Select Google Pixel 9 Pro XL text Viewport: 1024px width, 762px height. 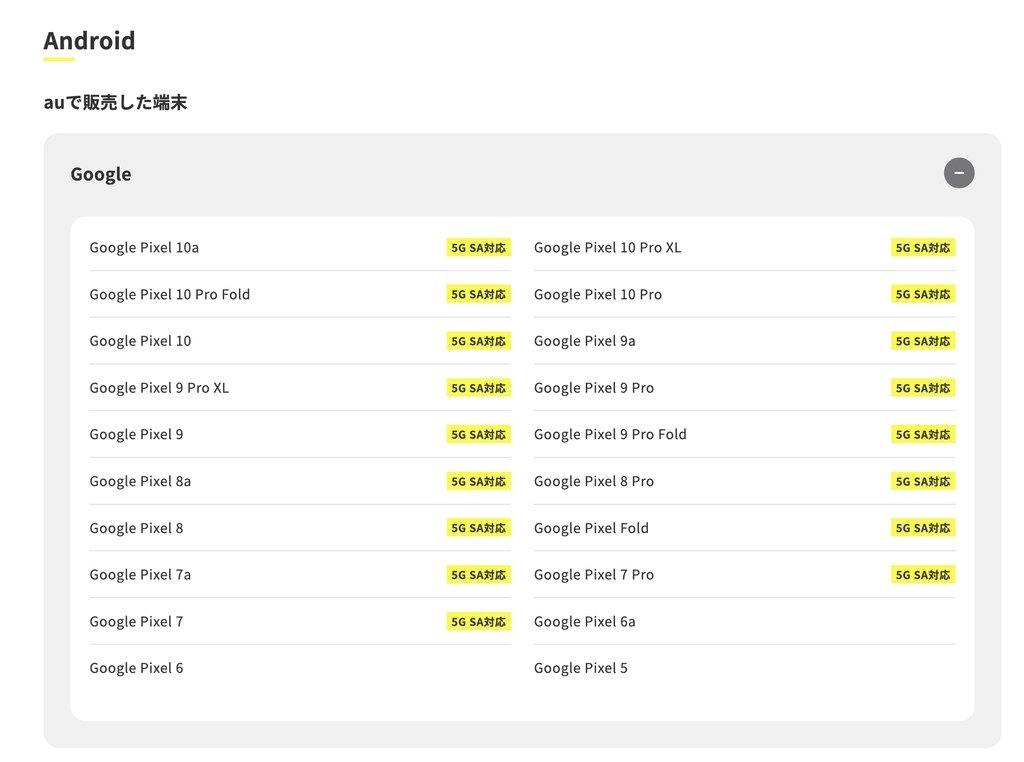[x=159, y=388]
